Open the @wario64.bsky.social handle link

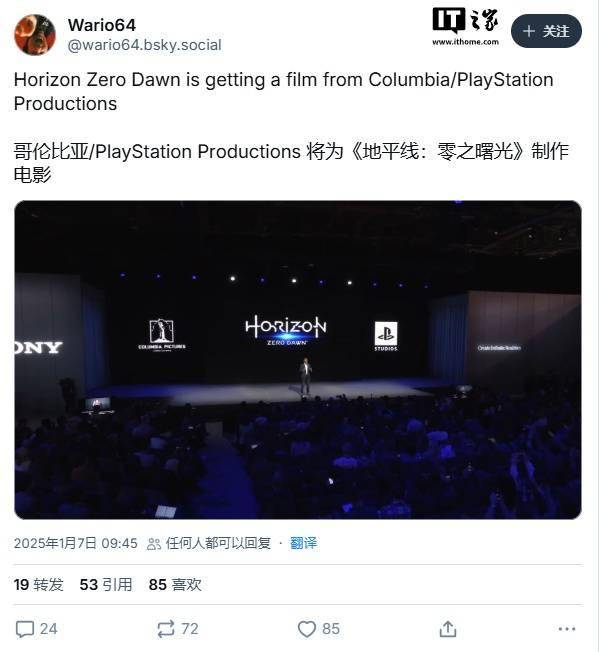coord(144,45)
